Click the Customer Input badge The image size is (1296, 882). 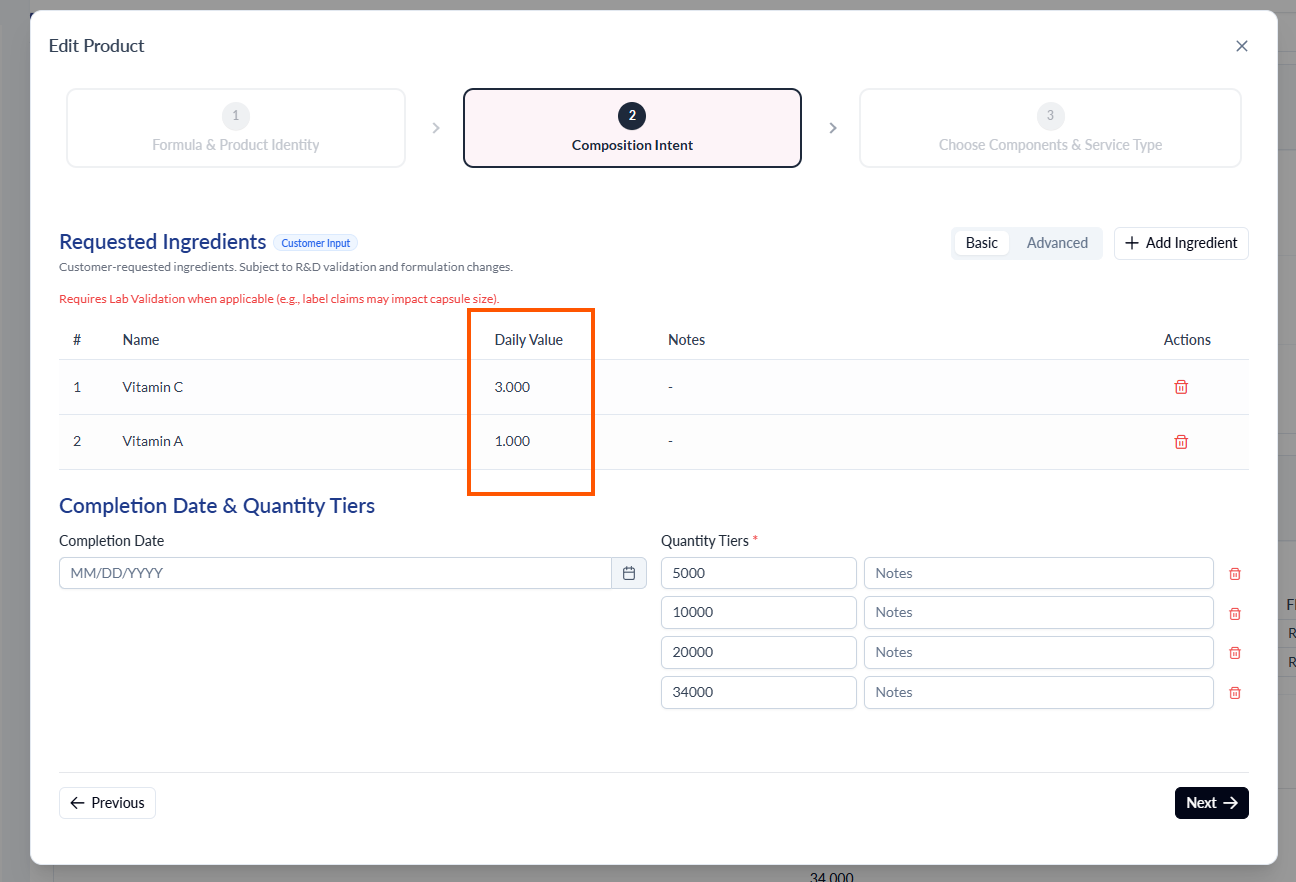[315, 243]
